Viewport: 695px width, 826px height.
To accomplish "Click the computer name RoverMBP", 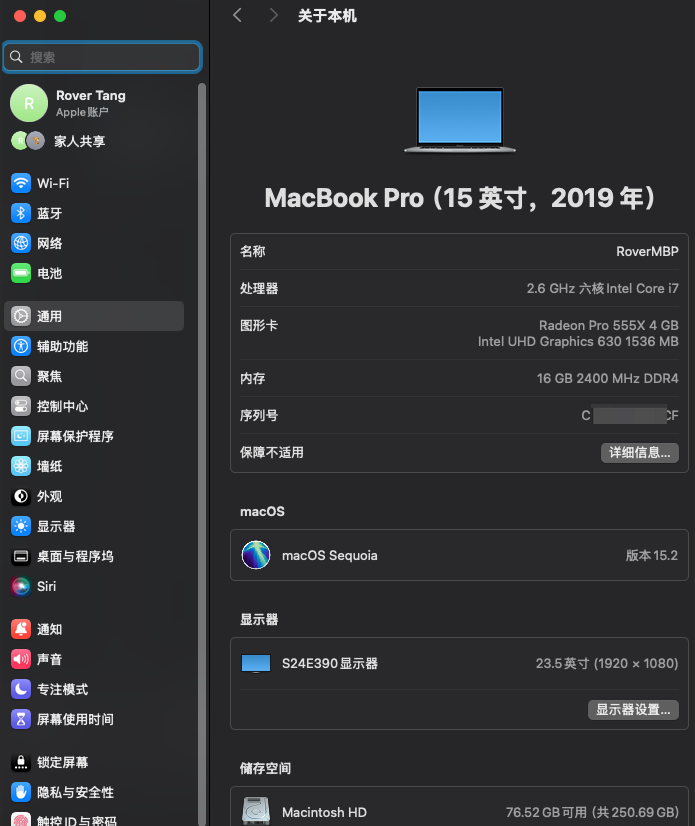I will click(x=647, y=251).
